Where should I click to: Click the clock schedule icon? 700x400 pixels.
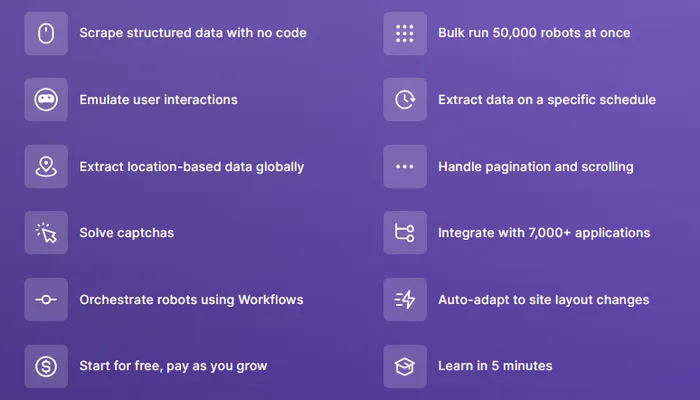click(405, 99)
